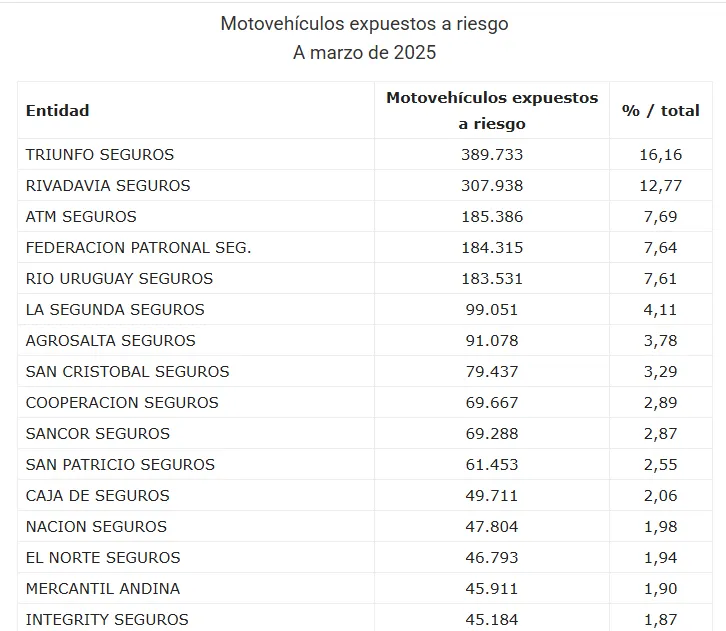Click the 1,94 percentage for El Norte

pyautogui.click(x=661, y=558)
